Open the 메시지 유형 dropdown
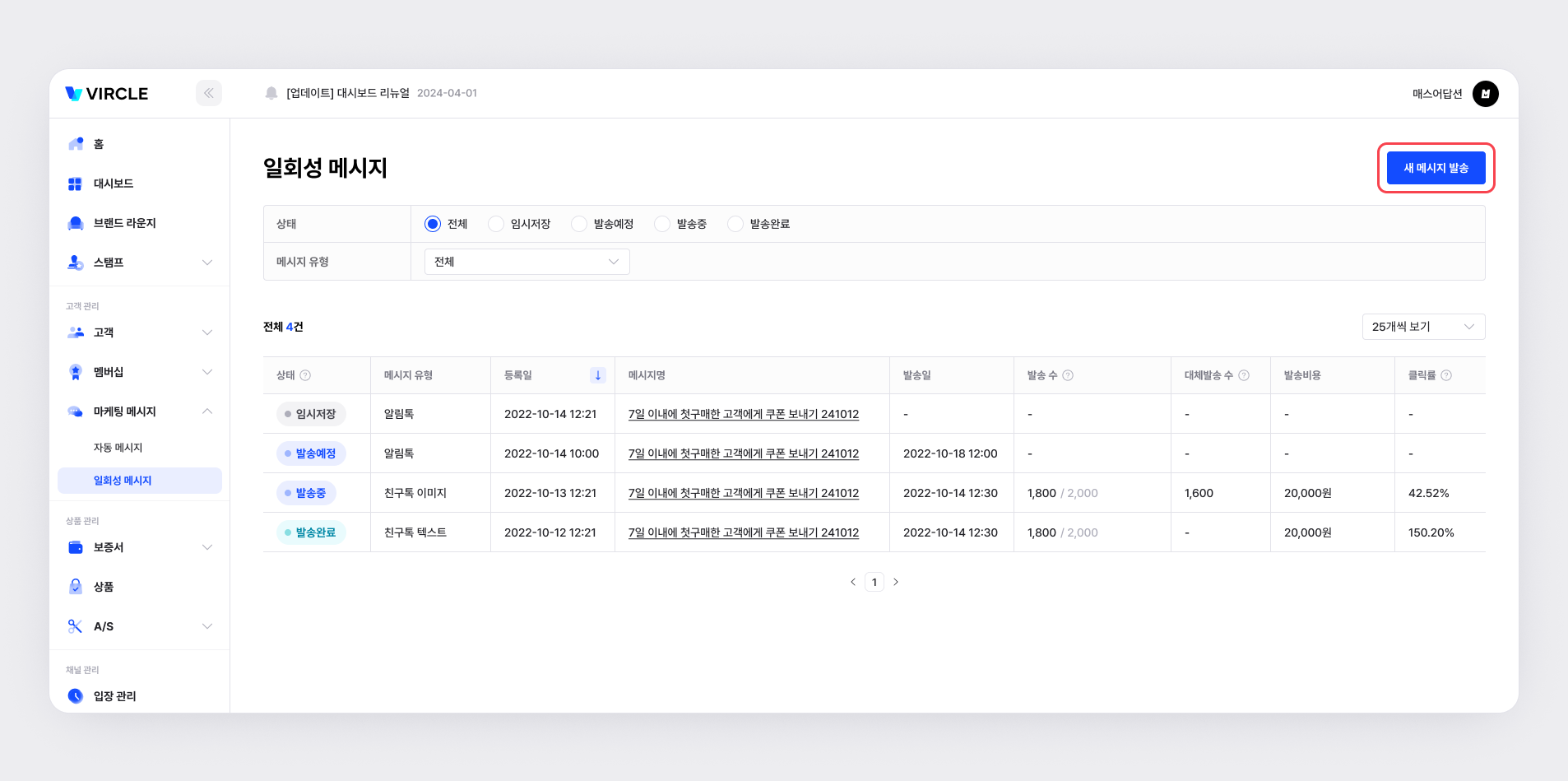1568x781 pixels. click(527, 262)
